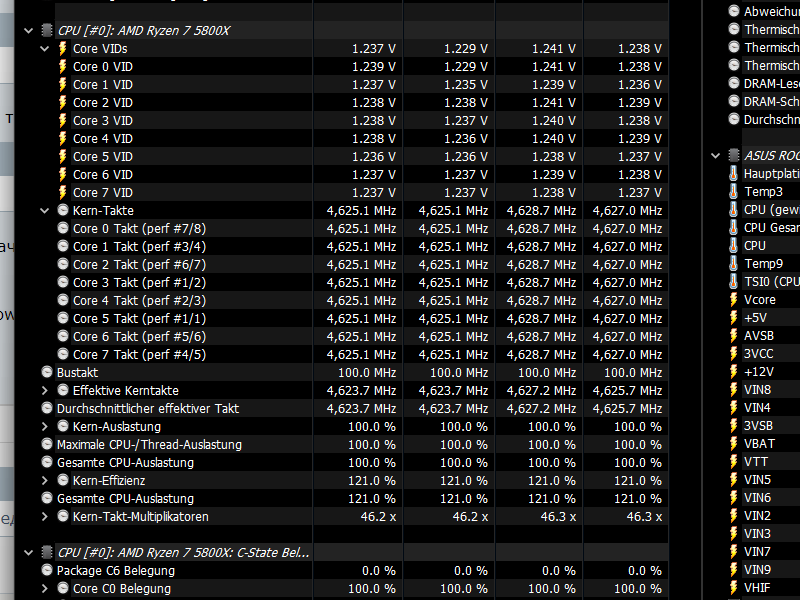Select the 3VCC sensor row
Image resolution: width=800 pixels, height=600 pixels.
(x=763, y=354)
